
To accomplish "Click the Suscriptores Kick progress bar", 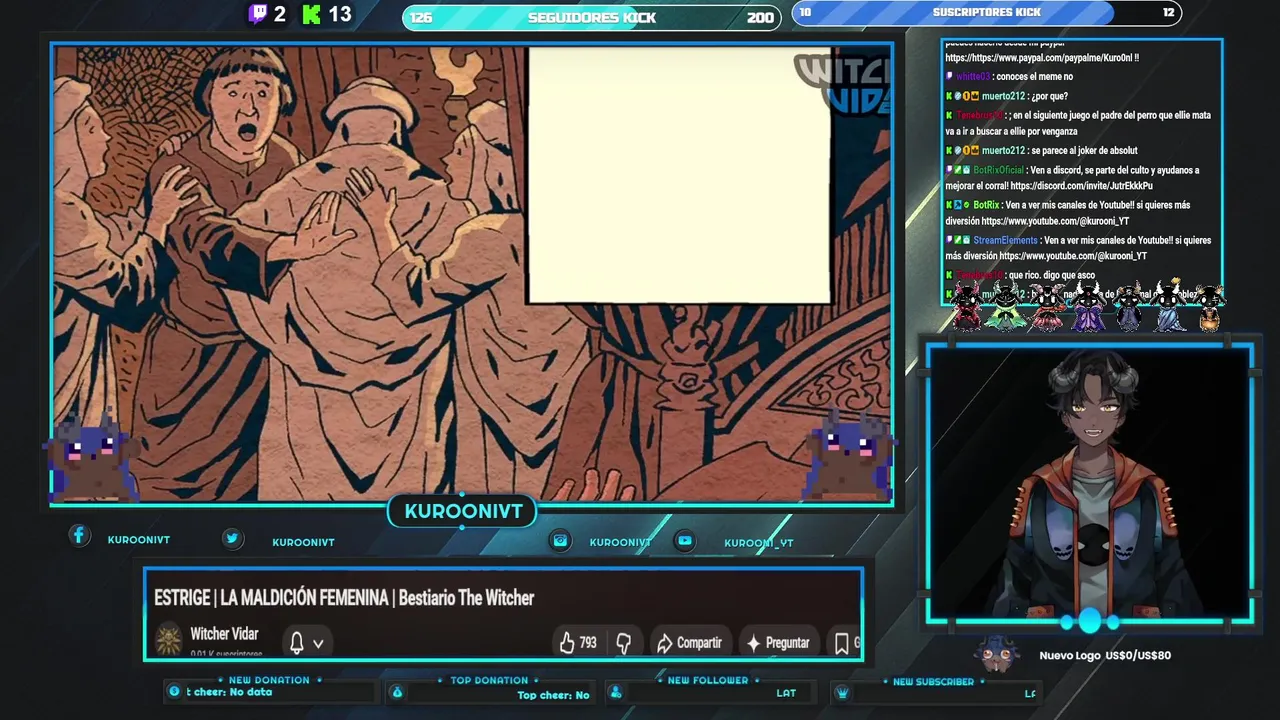I will [x=987, y=13].
